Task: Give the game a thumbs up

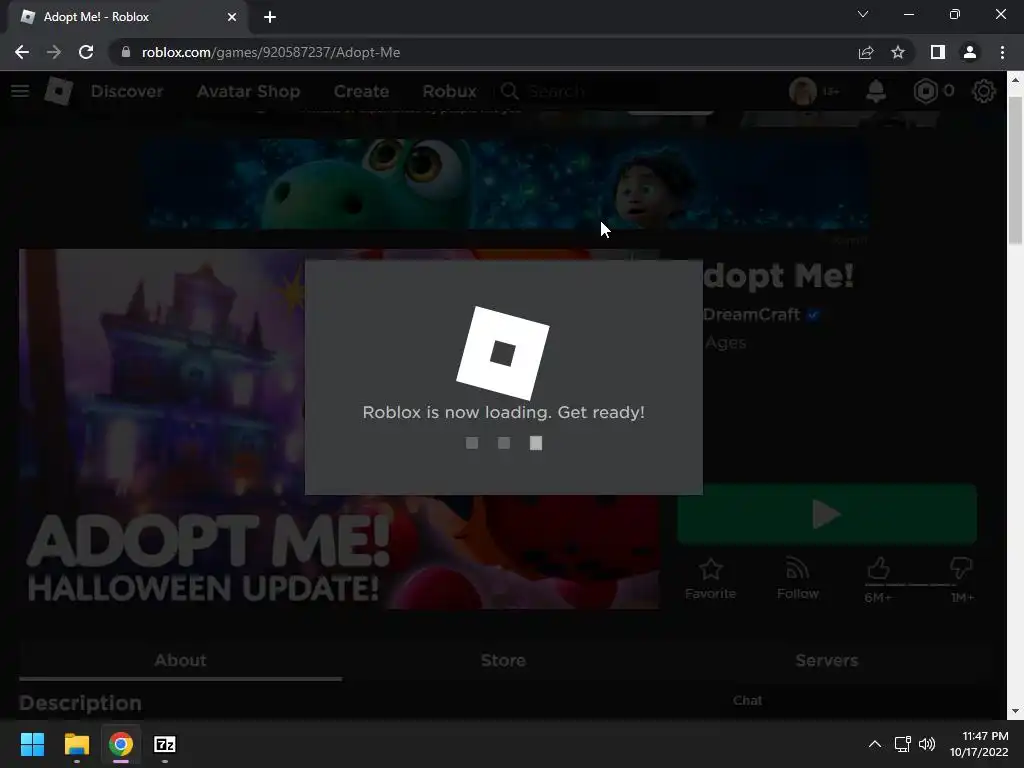Action: tap(878, 569)
